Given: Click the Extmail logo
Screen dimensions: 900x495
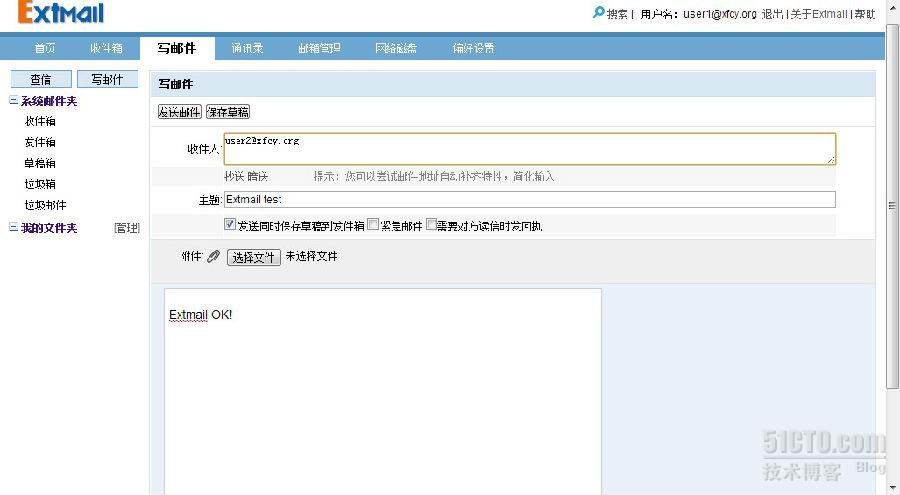Looking at the screenshot, I should pyautogui.click(x=61, y=12).
